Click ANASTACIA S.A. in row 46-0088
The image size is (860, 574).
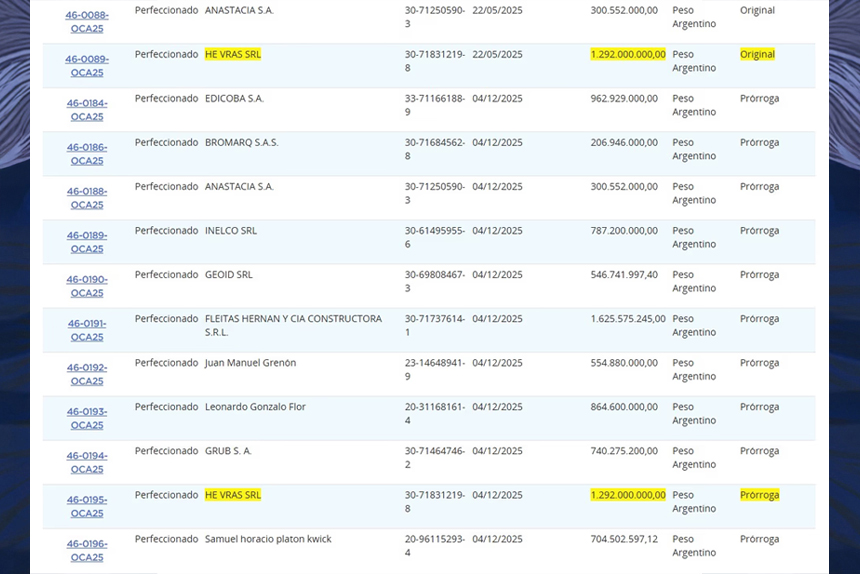pos(239,10)
